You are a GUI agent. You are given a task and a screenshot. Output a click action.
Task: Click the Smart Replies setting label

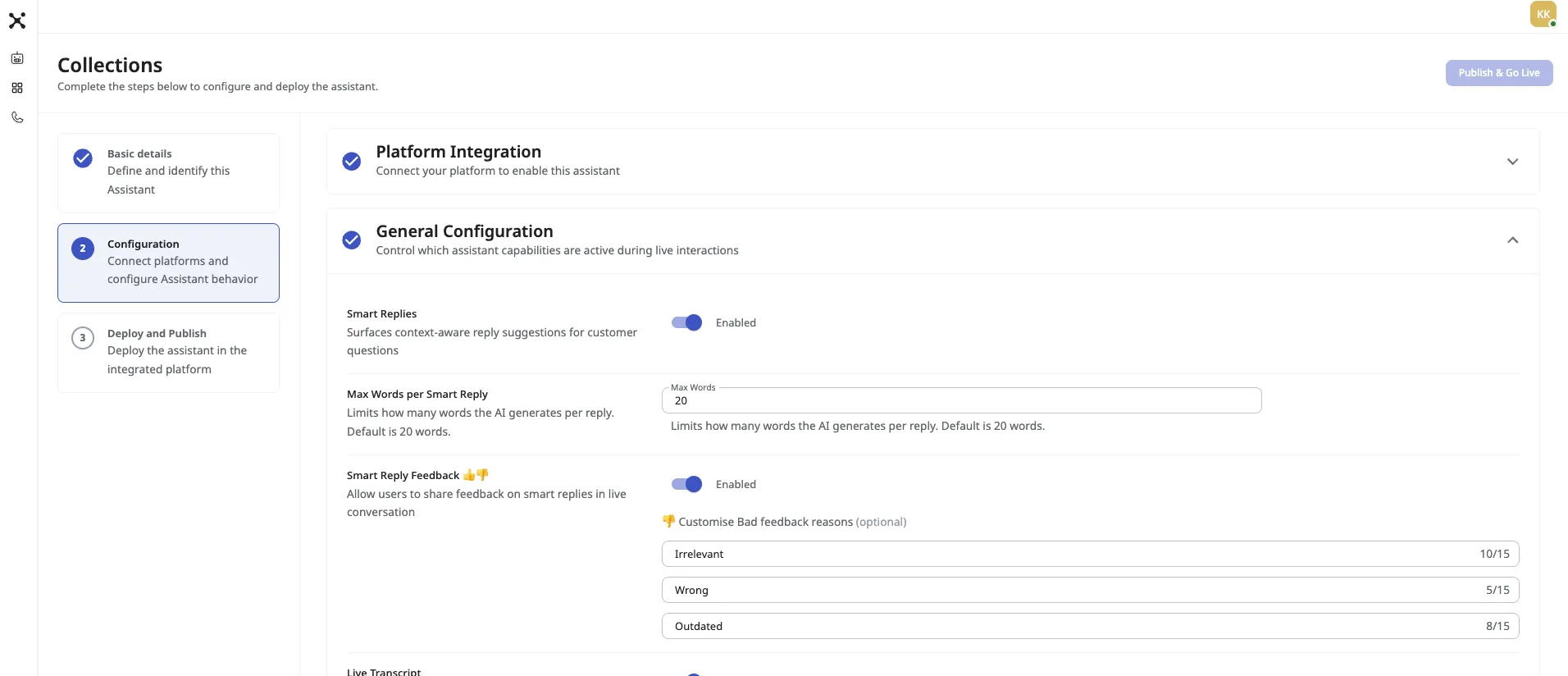381,313
